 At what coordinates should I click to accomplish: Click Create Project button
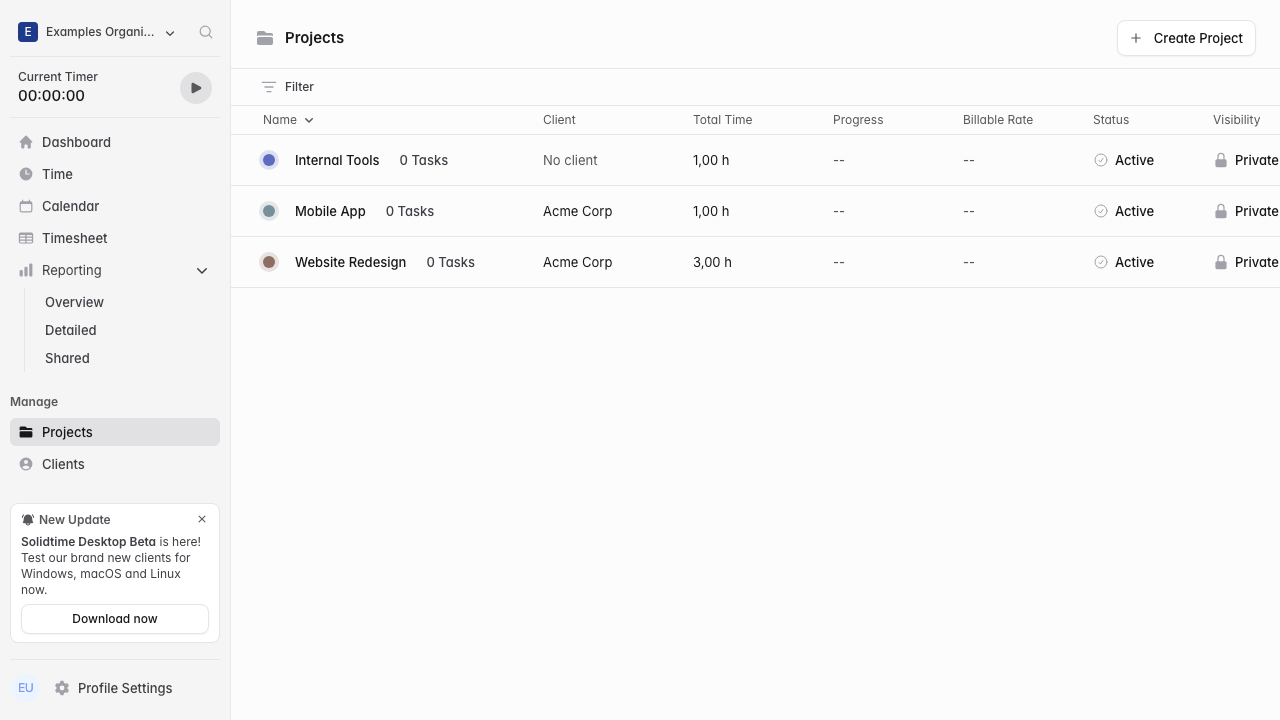(x=1186, y=38)
